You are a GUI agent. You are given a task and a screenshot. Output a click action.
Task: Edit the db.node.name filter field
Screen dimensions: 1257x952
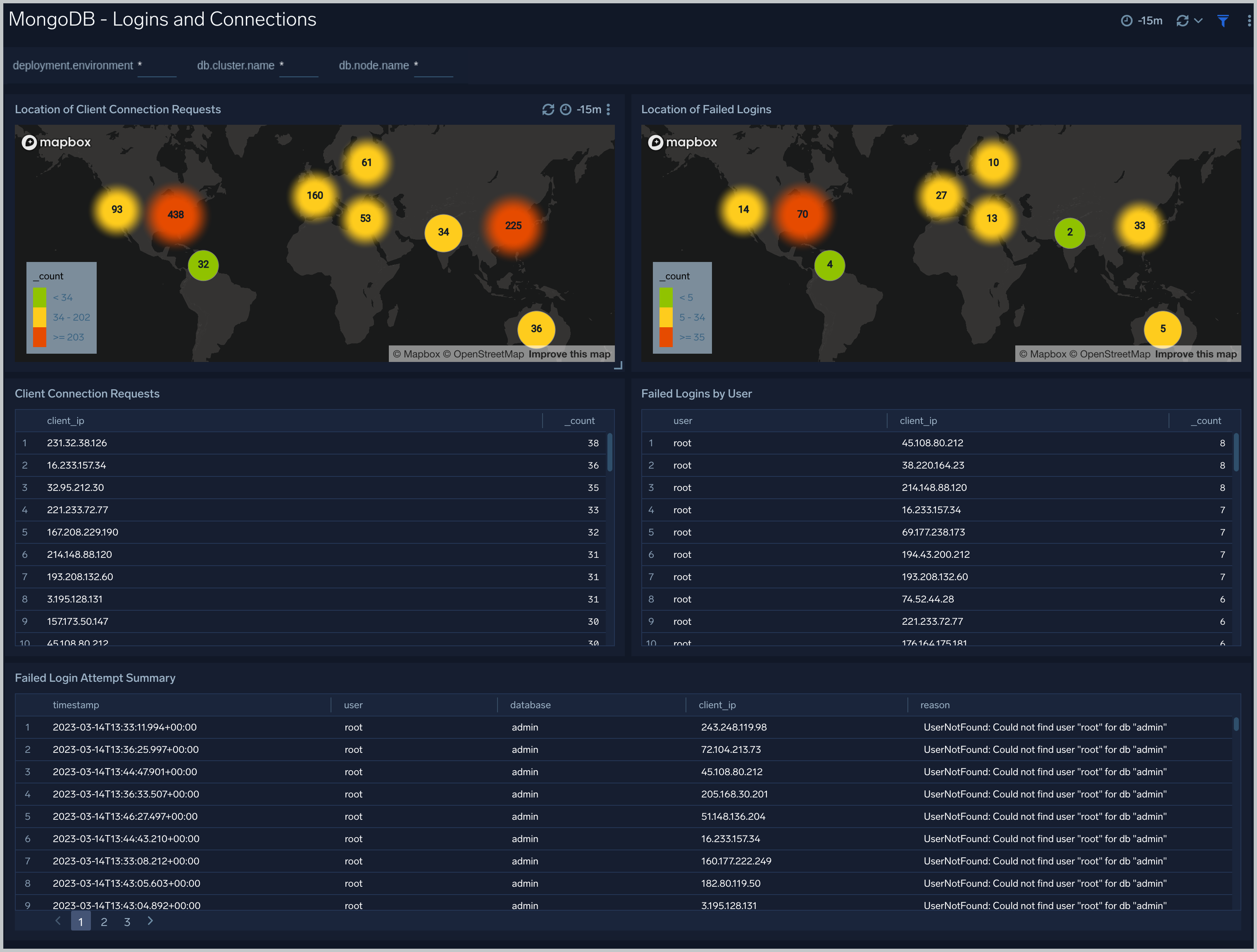[x=433, y=66]
